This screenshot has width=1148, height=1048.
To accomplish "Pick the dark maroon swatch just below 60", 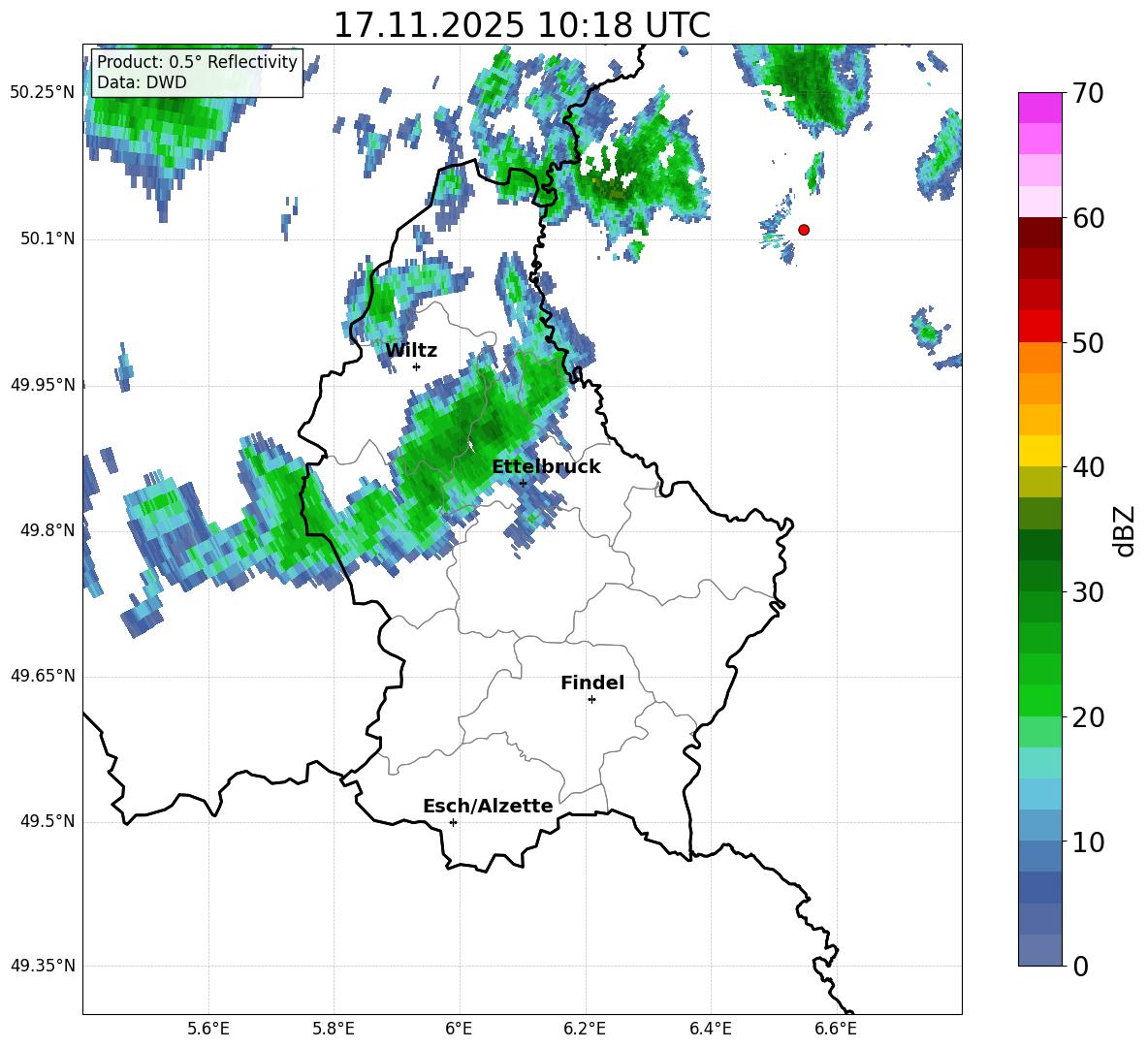I will click(1039, 233).
